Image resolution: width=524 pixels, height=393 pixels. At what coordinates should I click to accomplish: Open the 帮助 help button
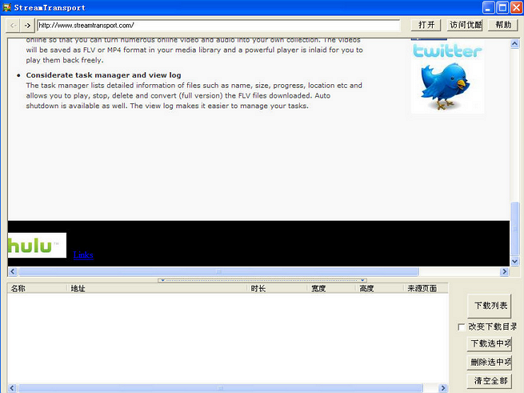pyautogui.click(x=503, y=25)
